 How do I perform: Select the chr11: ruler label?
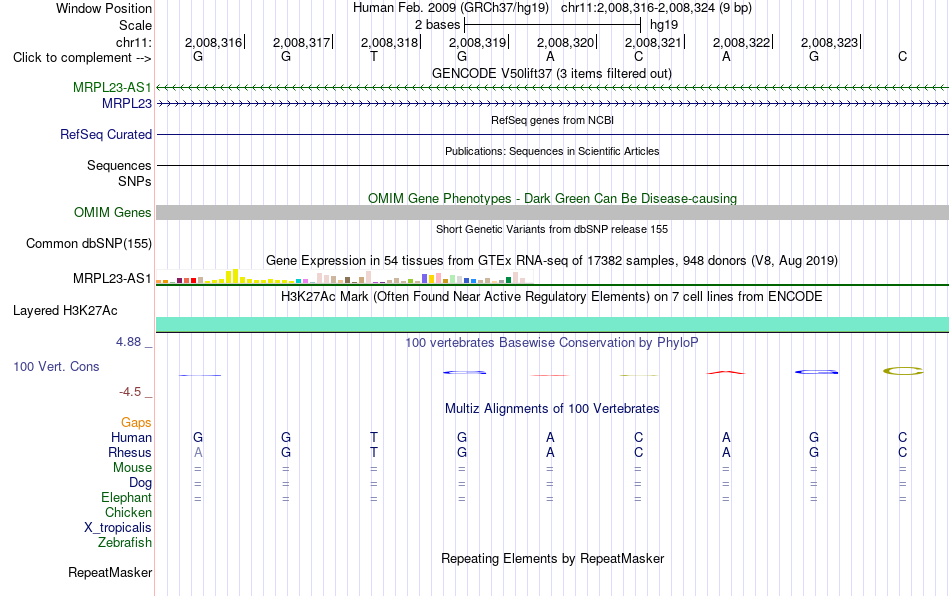point(133,42)
